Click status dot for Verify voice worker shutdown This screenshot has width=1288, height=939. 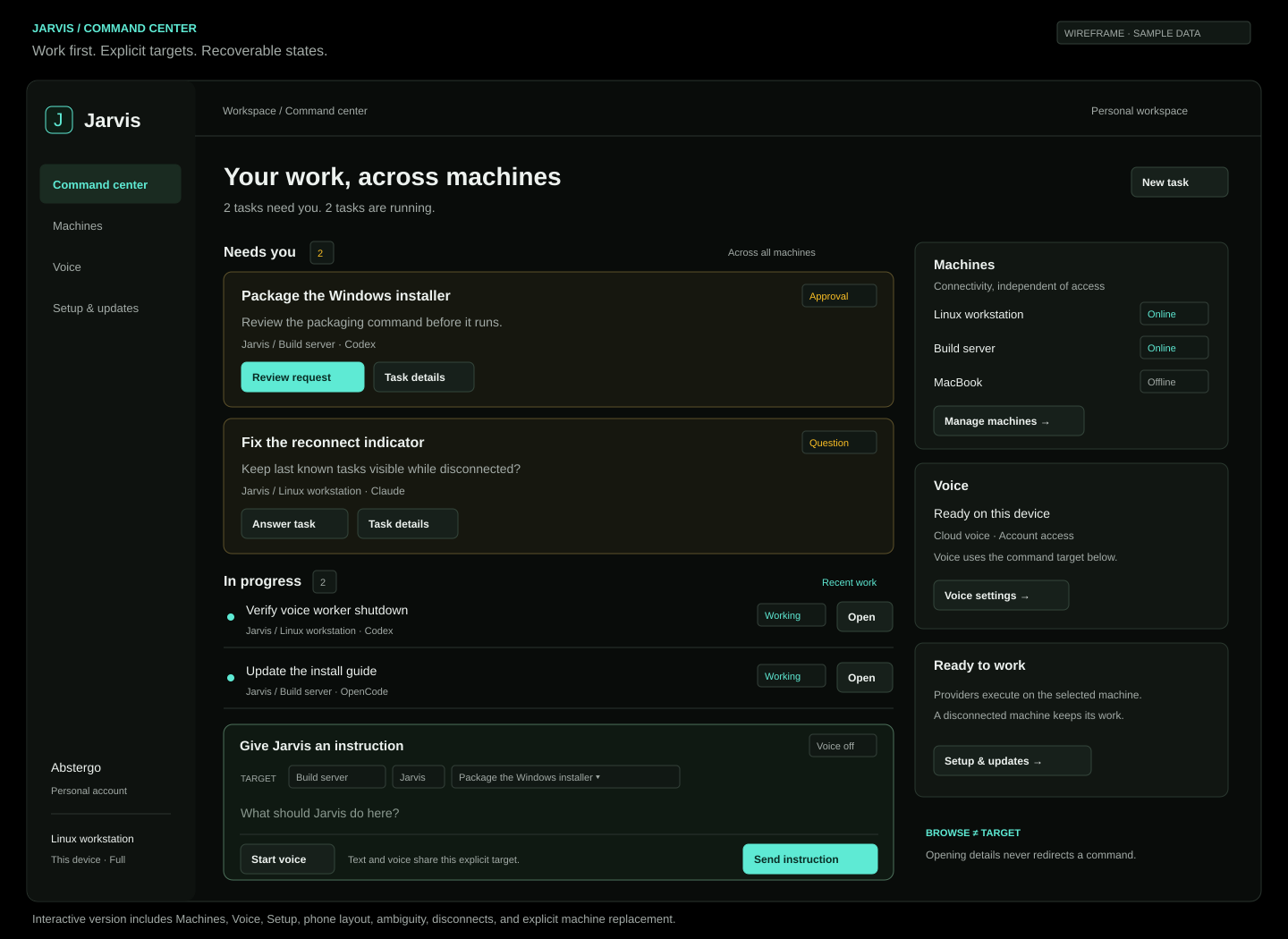(x=231, y=617)
